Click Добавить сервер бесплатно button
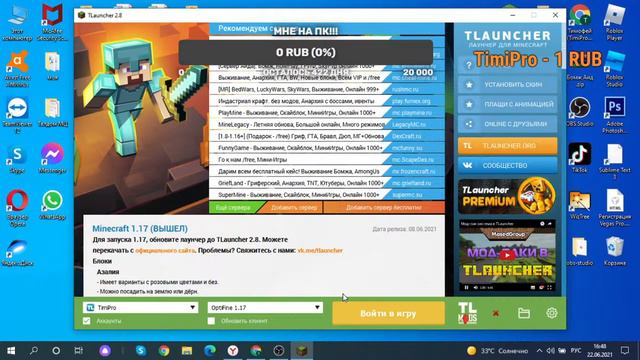640x360 pixels. [x=384, y=207]
